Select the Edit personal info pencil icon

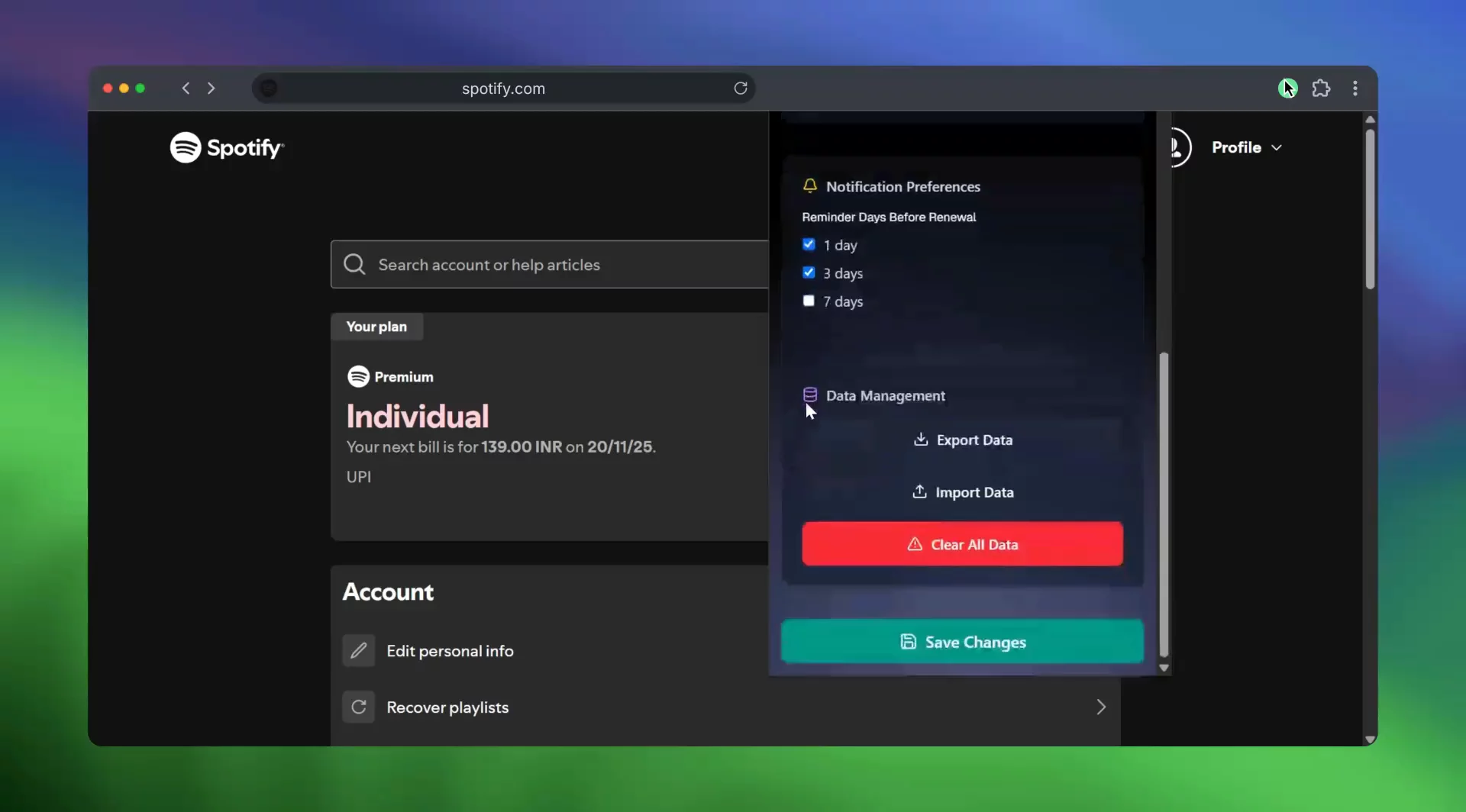[x=359, y=649]
